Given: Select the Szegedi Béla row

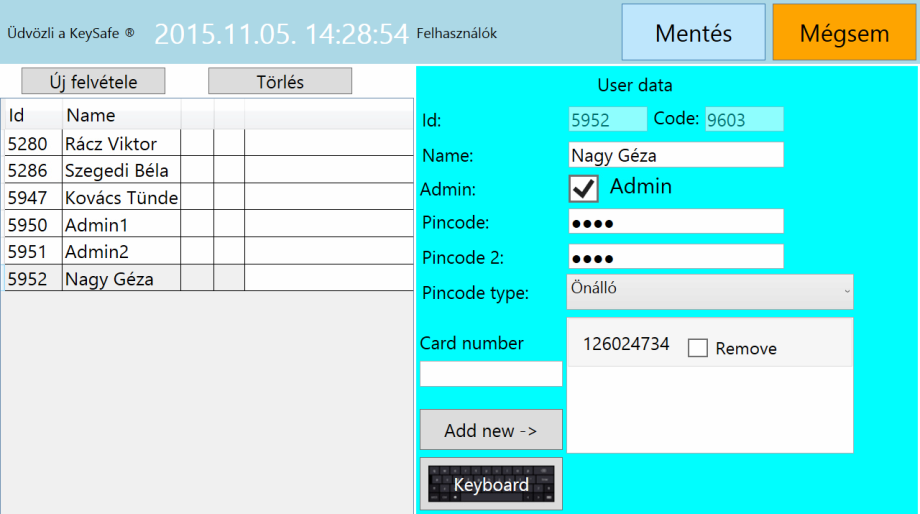Looking at the screenshot, I should pyautogui.click(x=208, y=170).
